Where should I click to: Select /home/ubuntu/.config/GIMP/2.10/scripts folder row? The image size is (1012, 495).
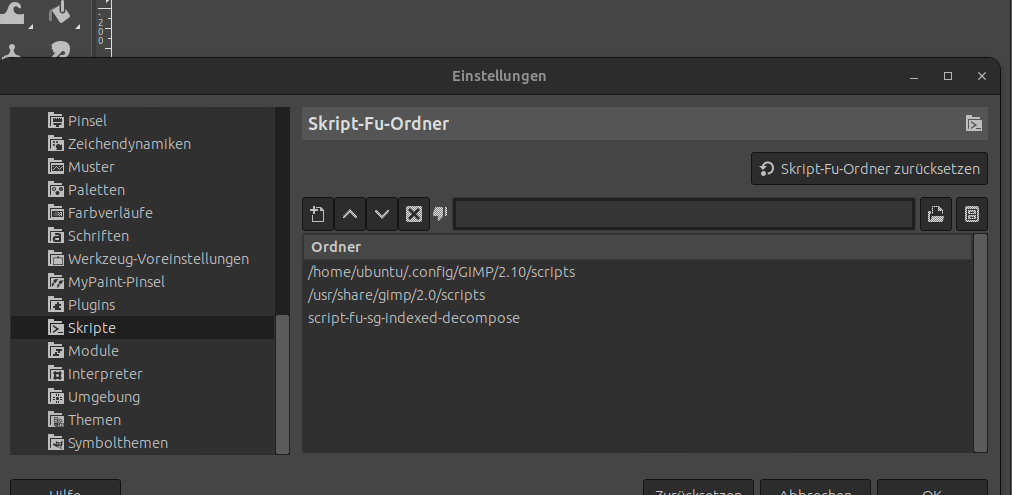click(x=637, y=272)
